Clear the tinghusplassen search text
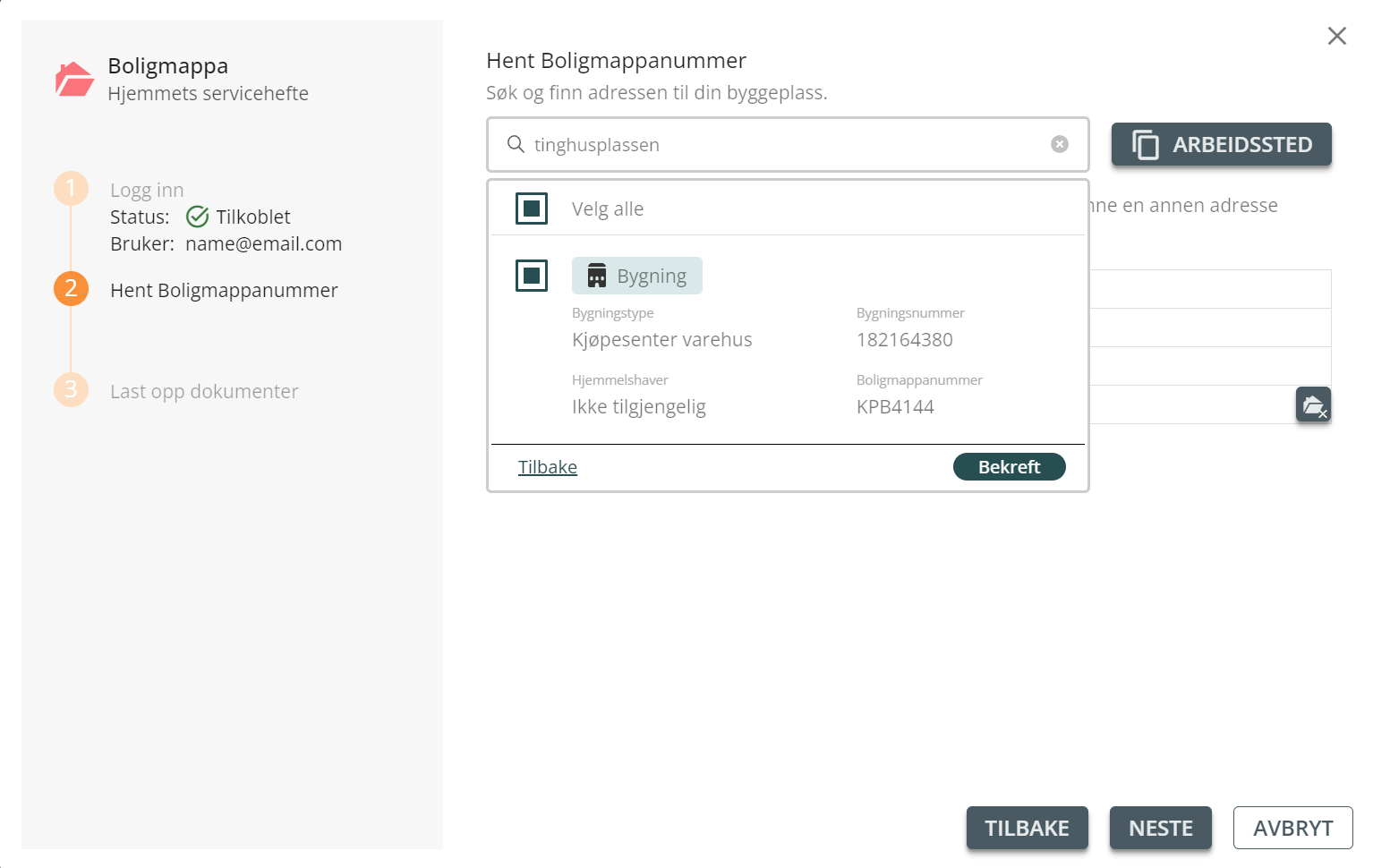 point(1060,144)
